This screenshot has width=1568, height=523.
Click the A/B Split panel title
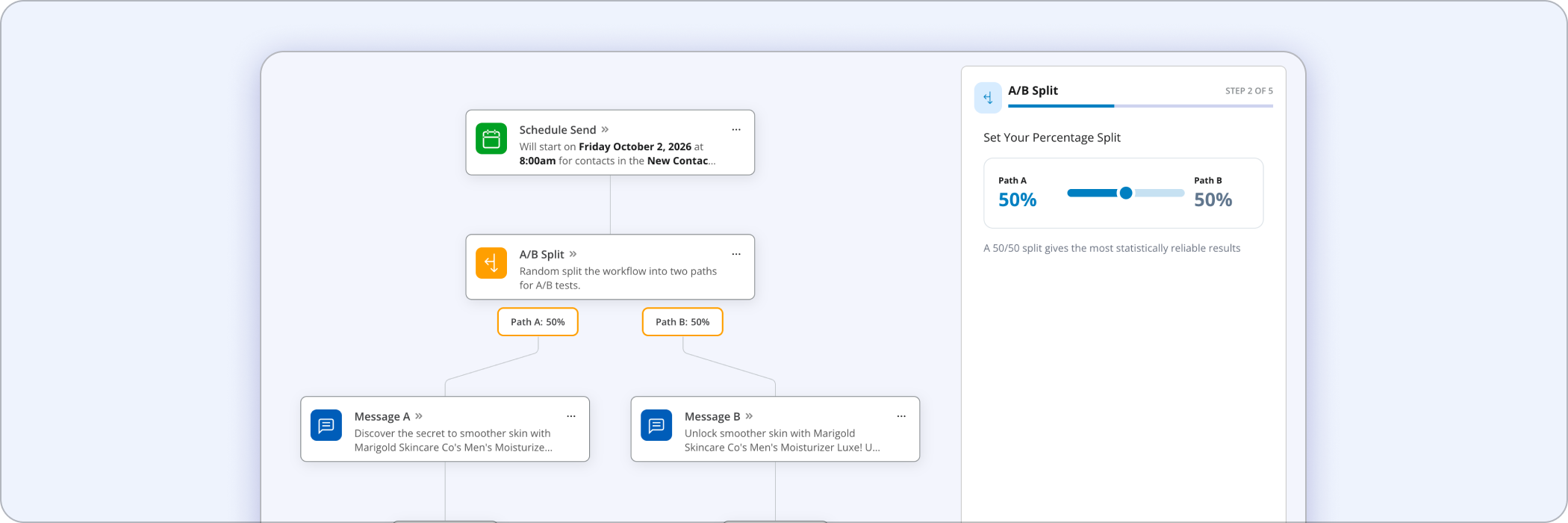(1033, 90)
